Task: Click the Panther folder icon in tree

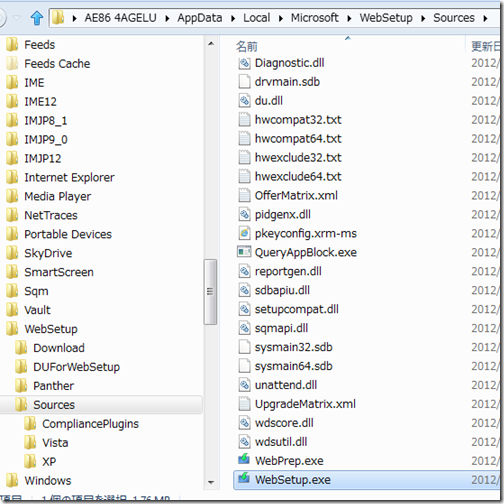Action: (21, 385)
